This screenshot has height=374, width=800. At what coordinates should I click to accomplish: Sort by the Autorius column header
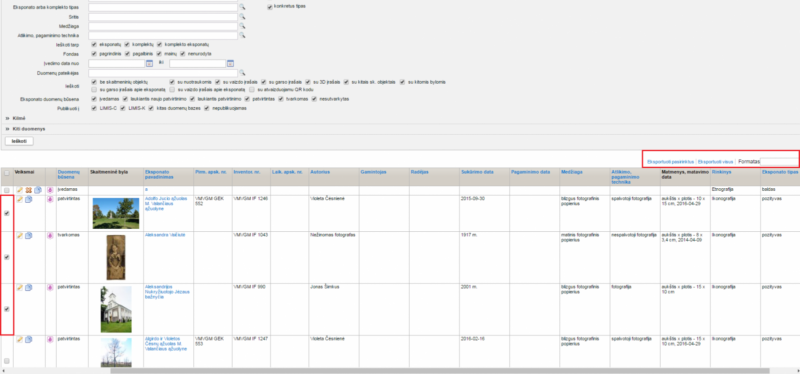pos(319,172)
